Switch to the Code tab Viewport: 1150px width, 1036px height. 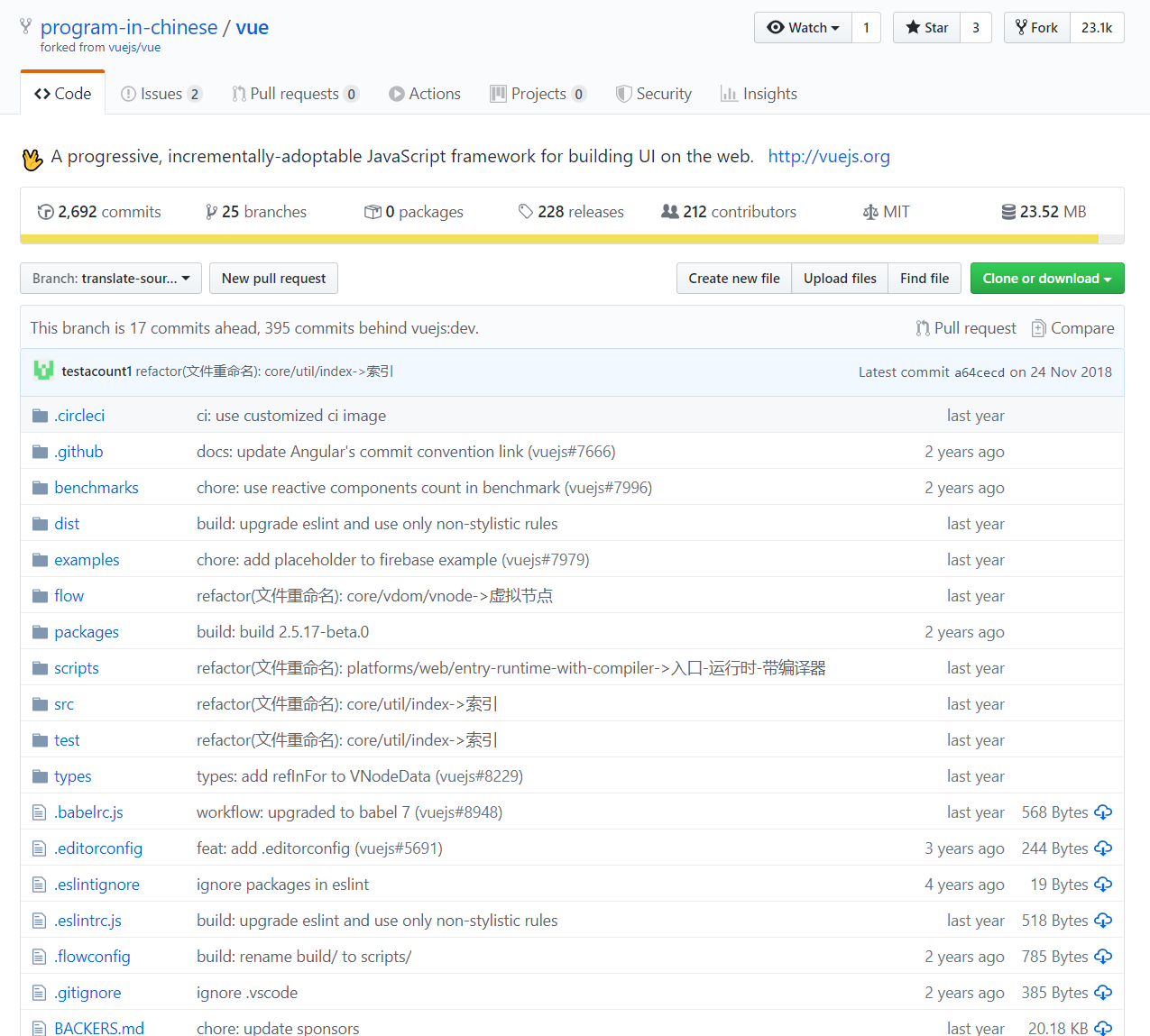[x=62, y=94]
